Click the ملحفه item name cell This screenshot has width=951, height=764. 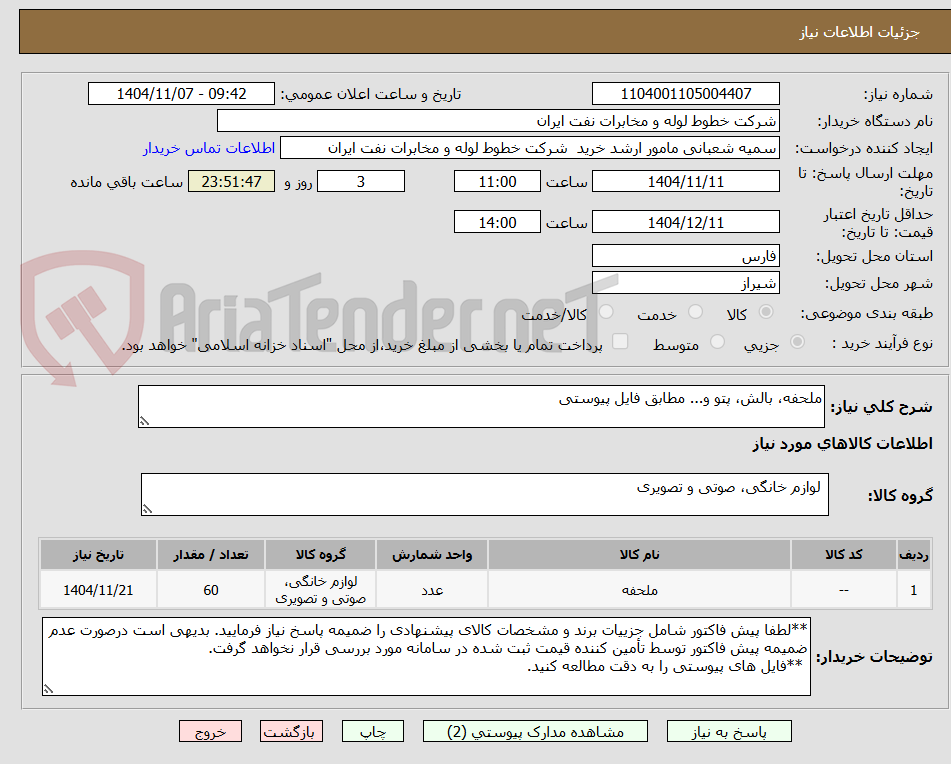(x=639, y=589)
